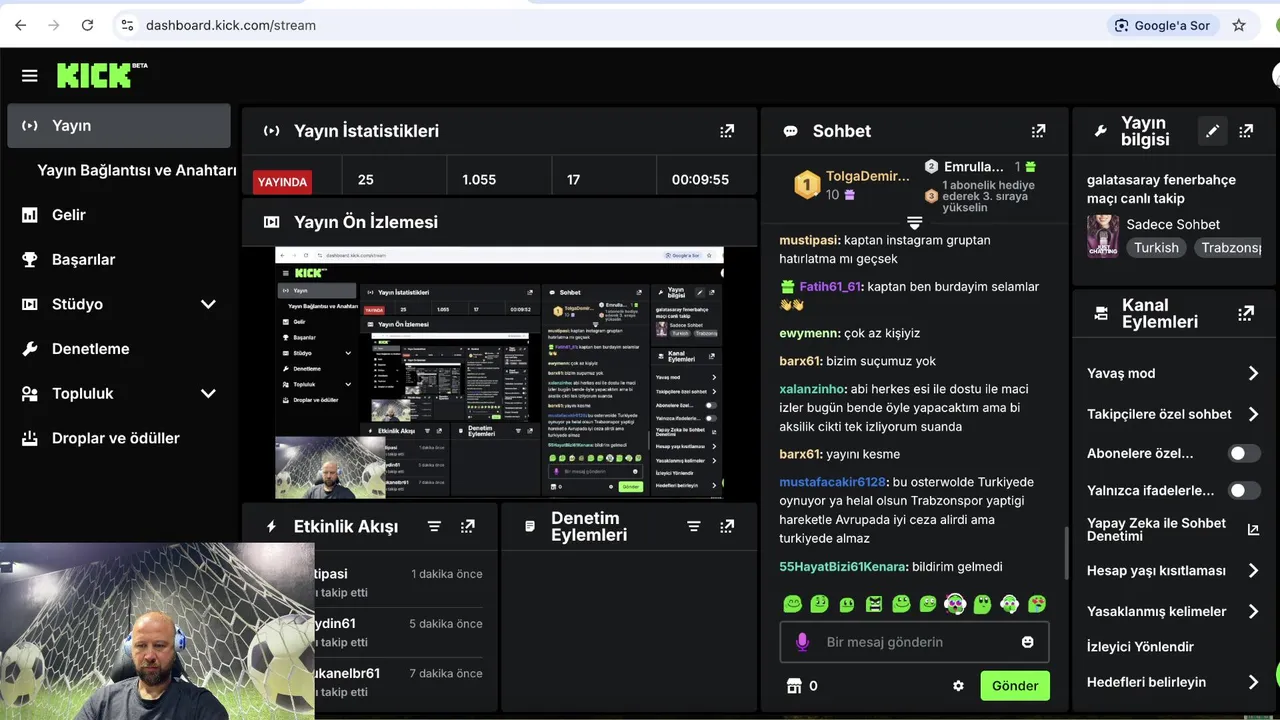Click the shop icon below chat

click(x=795, y=686)
